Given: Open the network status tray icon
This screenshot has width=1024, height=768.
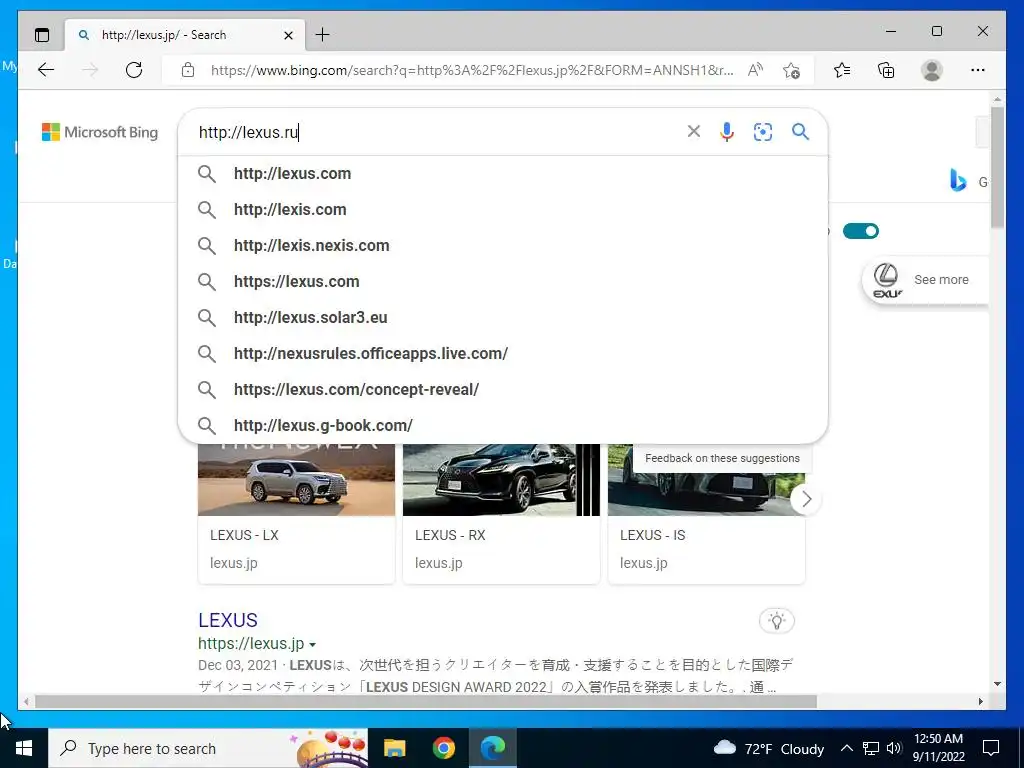Looking at the screenshot, I should (871, 748).
